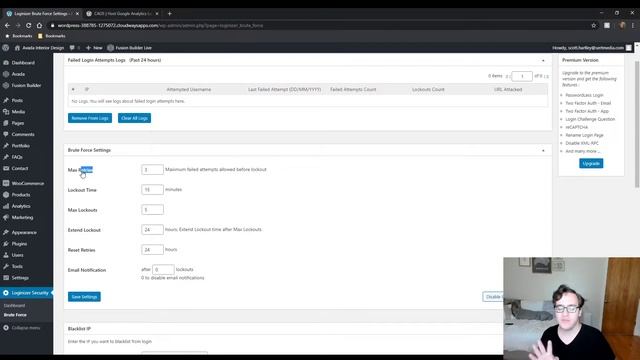Open the Howdy user account menu
This screenshot has width=640, height=360.
pyautogui.click(x=592, y=48)
